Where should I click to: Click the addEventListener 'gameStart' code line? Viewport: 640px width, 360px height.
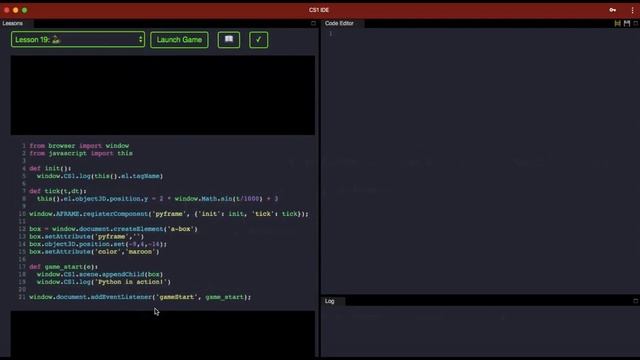click(140, 297)
